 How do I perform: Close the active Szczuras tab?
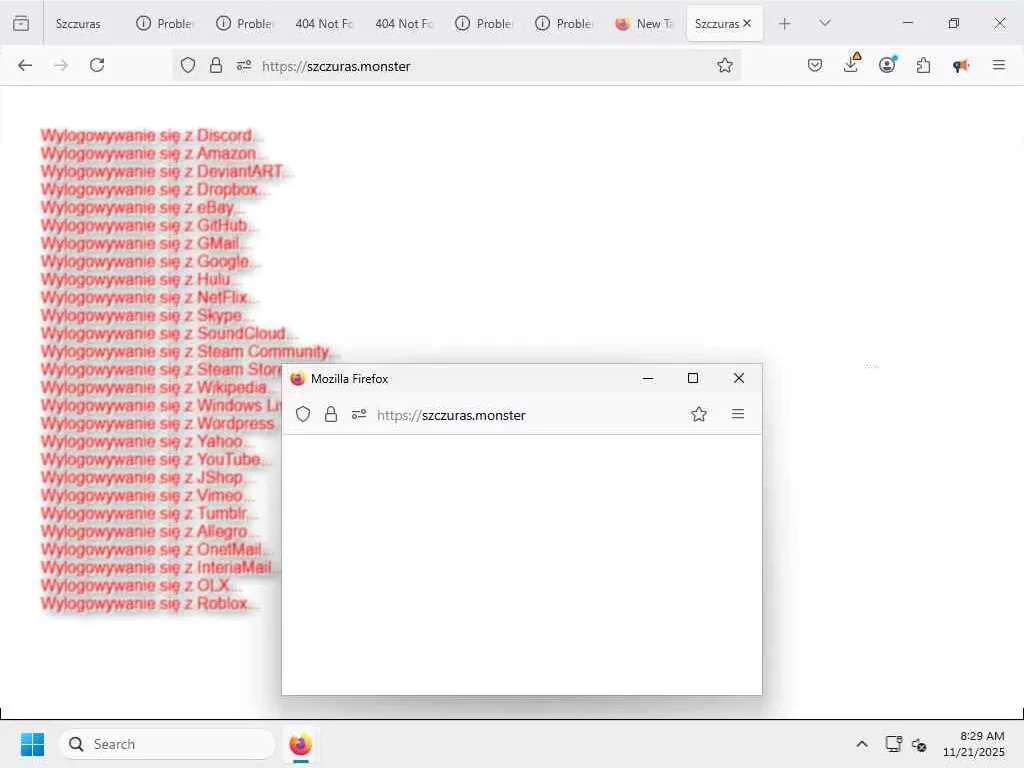coord(747,24)
